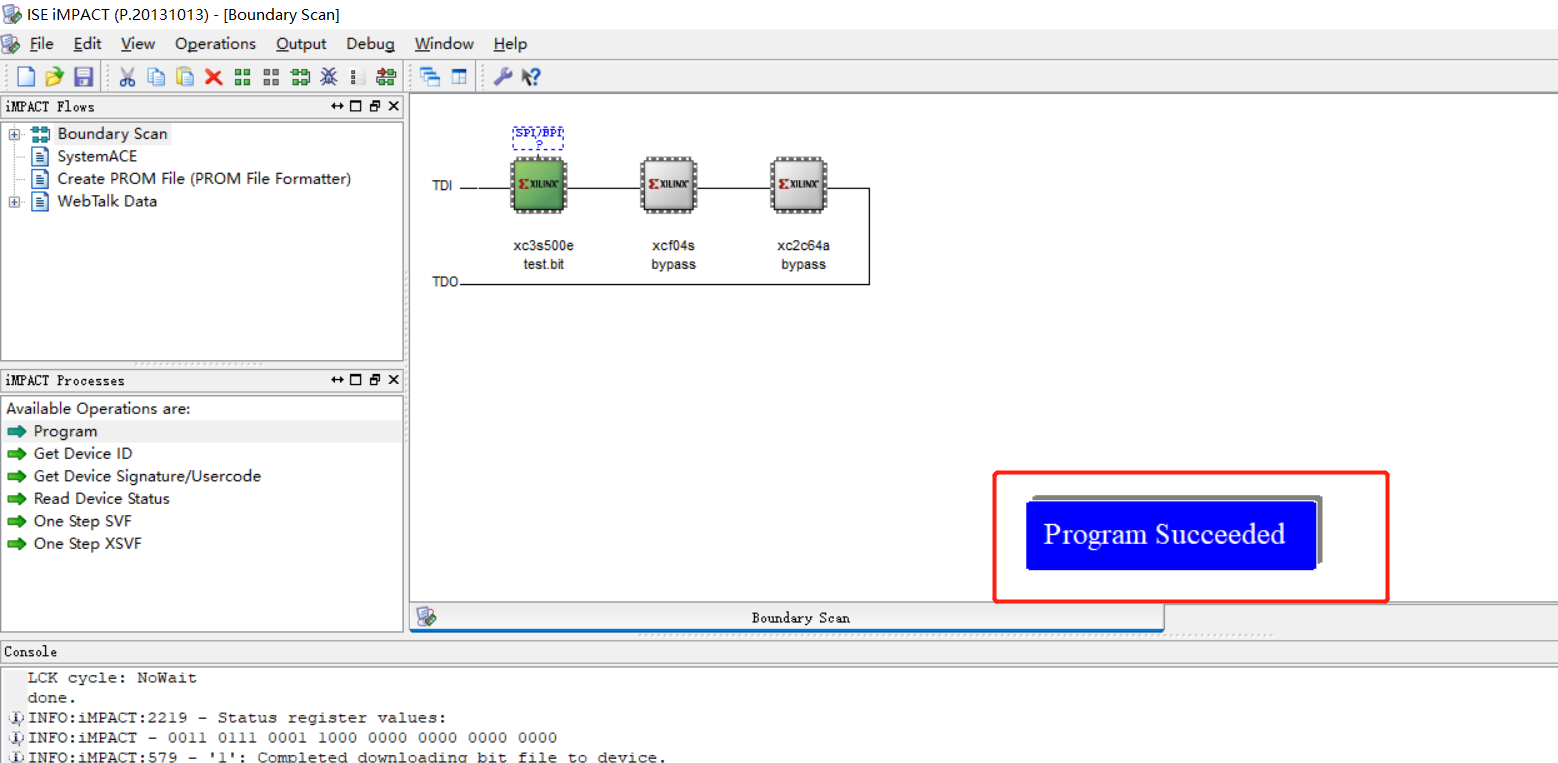1558x763 pixels.
Task: Click the Completed downloading bit file console line
Action: (x=347, y=757)
